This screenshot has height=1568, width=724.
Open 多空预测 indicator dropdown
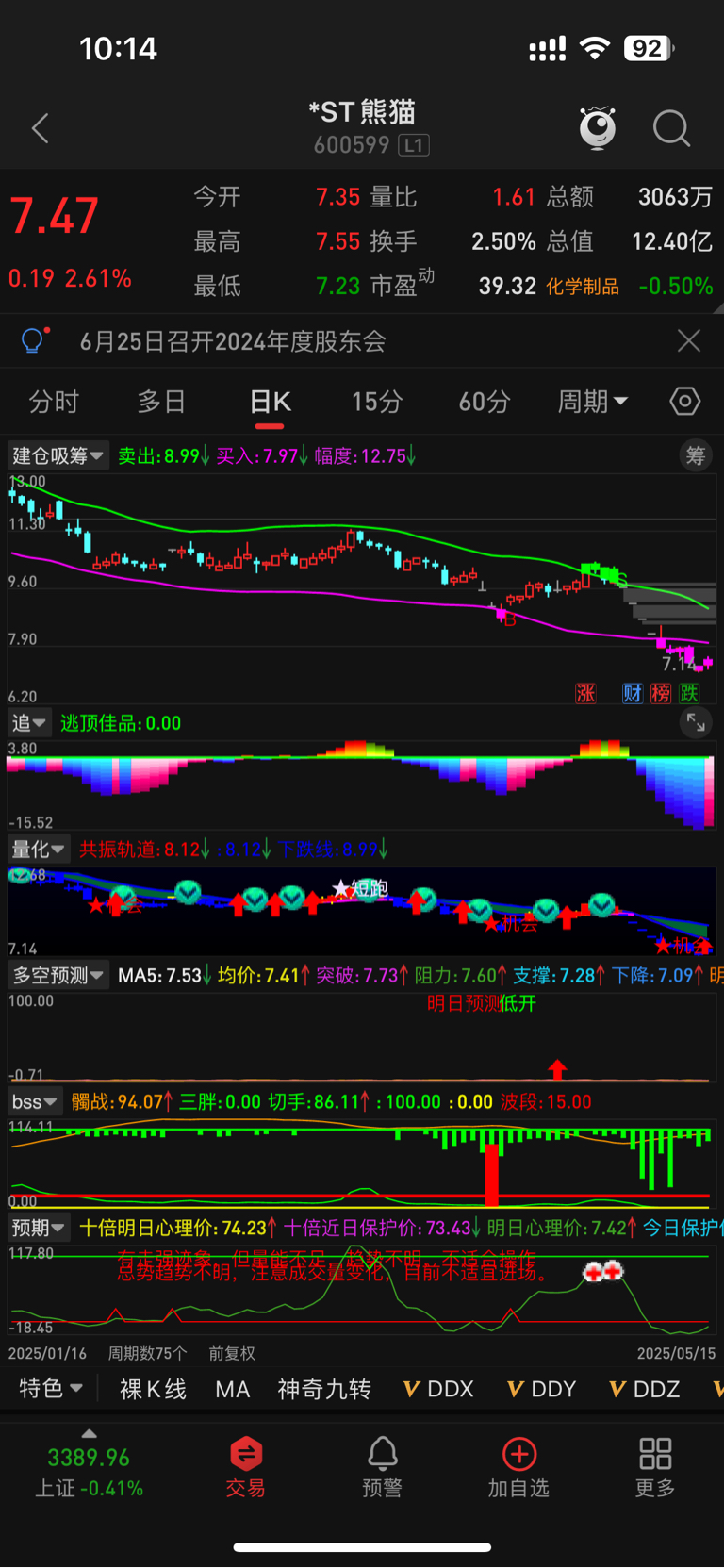[x=58, y=975]
